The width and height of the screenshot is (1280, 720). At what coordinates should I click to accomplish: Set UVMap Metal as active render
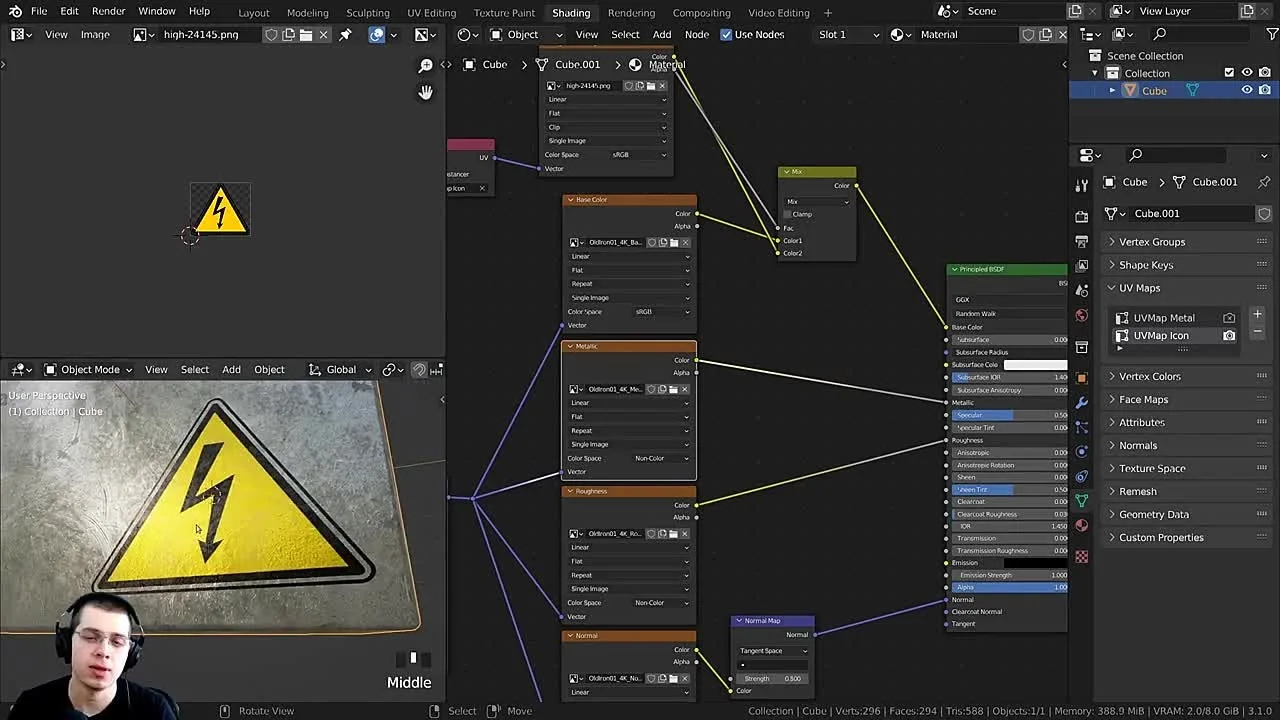click(1229, 318)
